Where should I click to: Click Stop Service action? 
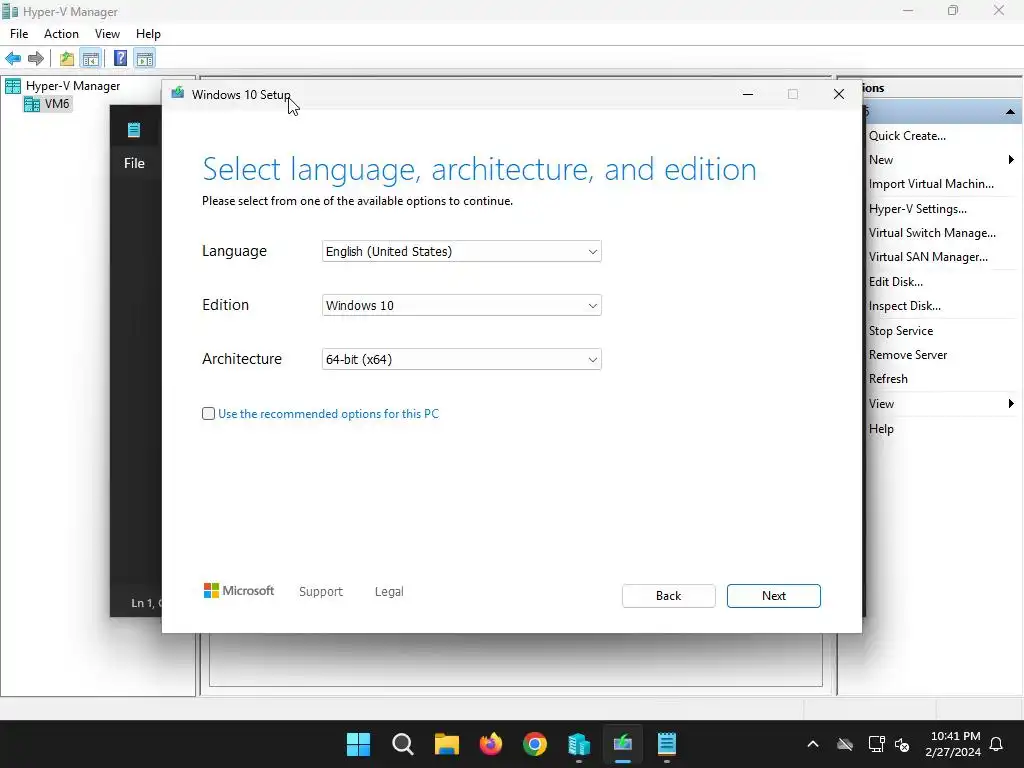[901, 331]
